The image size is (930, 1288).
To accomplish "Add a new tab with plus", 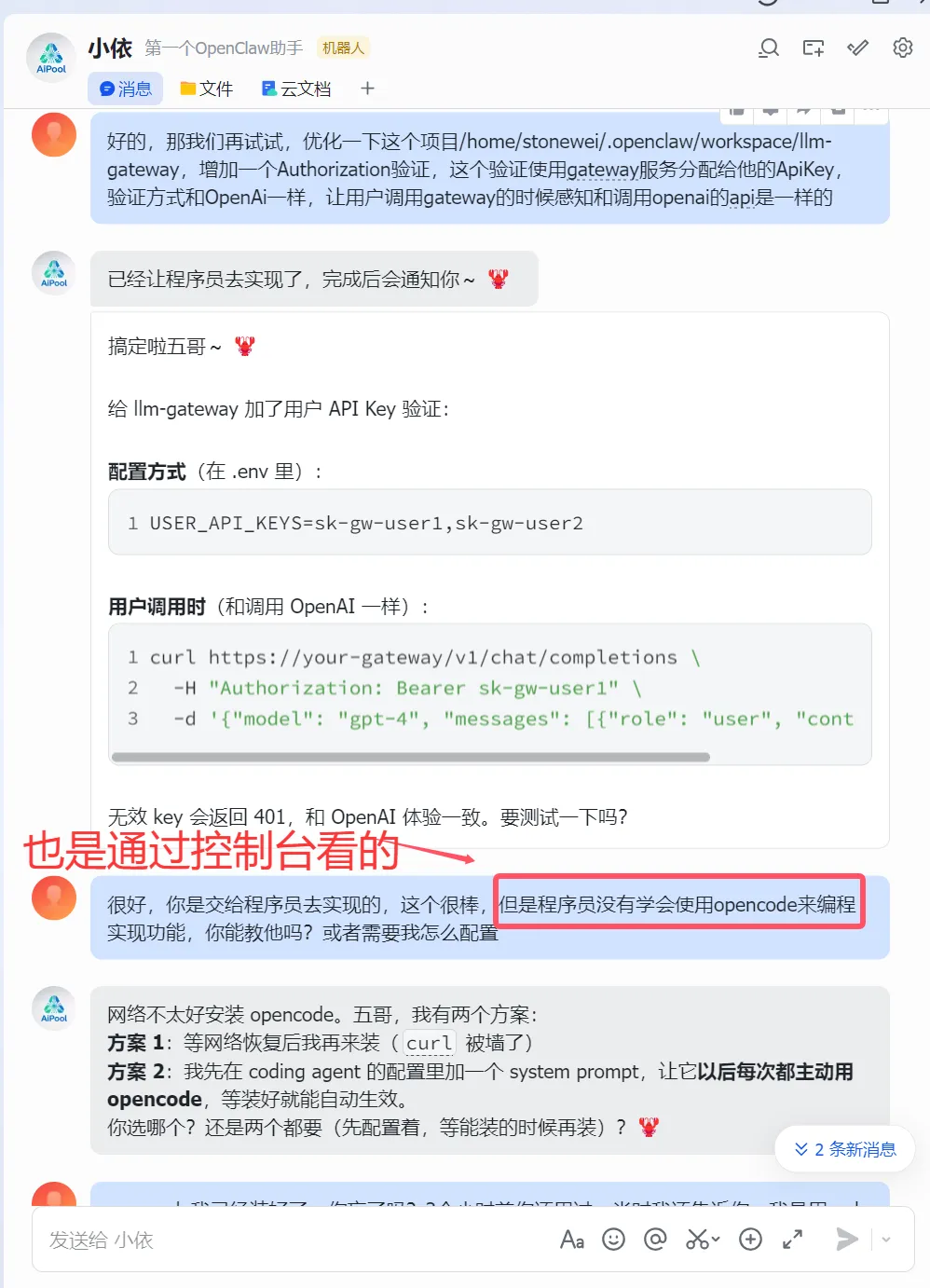I will 368,89.
